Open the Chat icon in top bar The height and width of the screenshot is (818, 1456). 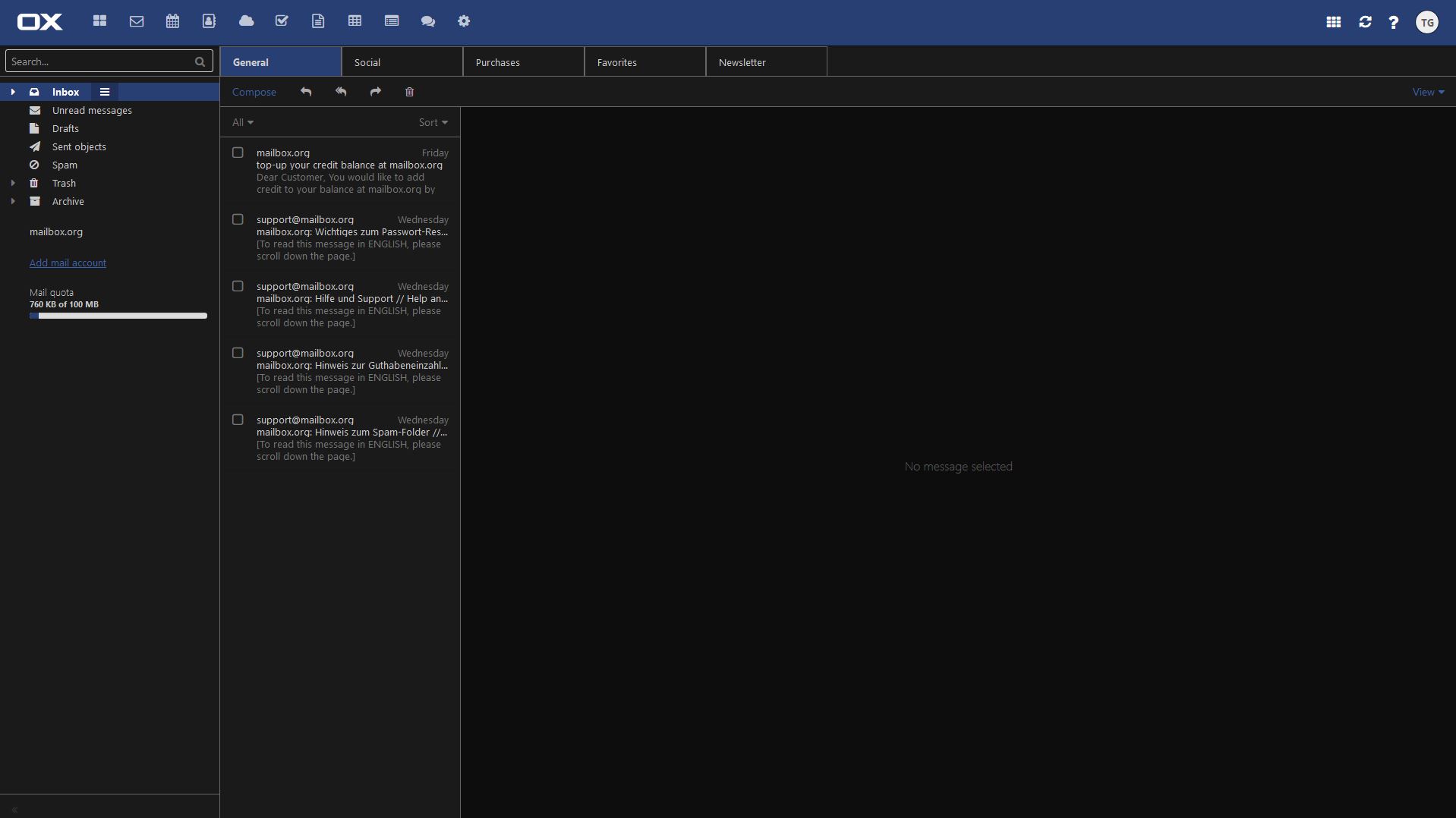click(428, 21)
